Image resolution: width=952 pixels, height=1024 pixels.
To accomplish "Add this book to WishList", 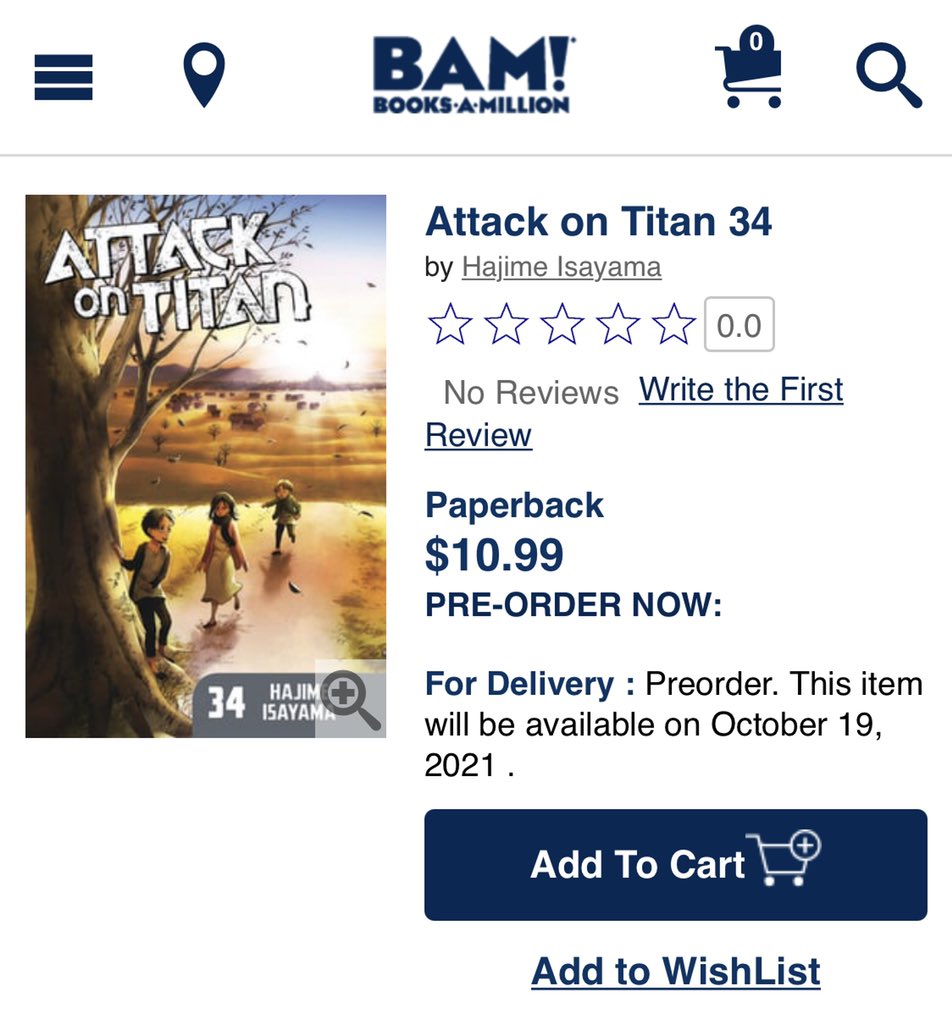I will [x=676, y=971].
